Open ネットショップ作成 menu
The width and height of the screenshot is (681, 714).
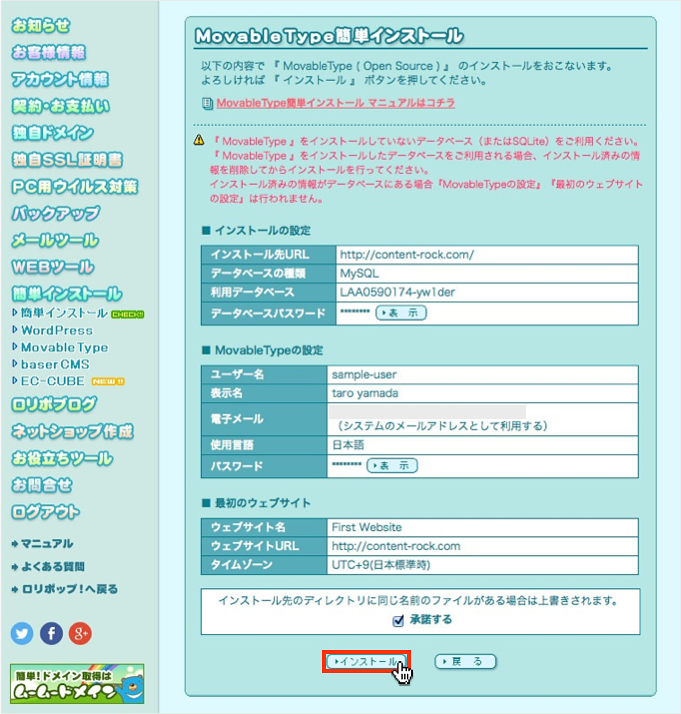click(x=72, y=431)
